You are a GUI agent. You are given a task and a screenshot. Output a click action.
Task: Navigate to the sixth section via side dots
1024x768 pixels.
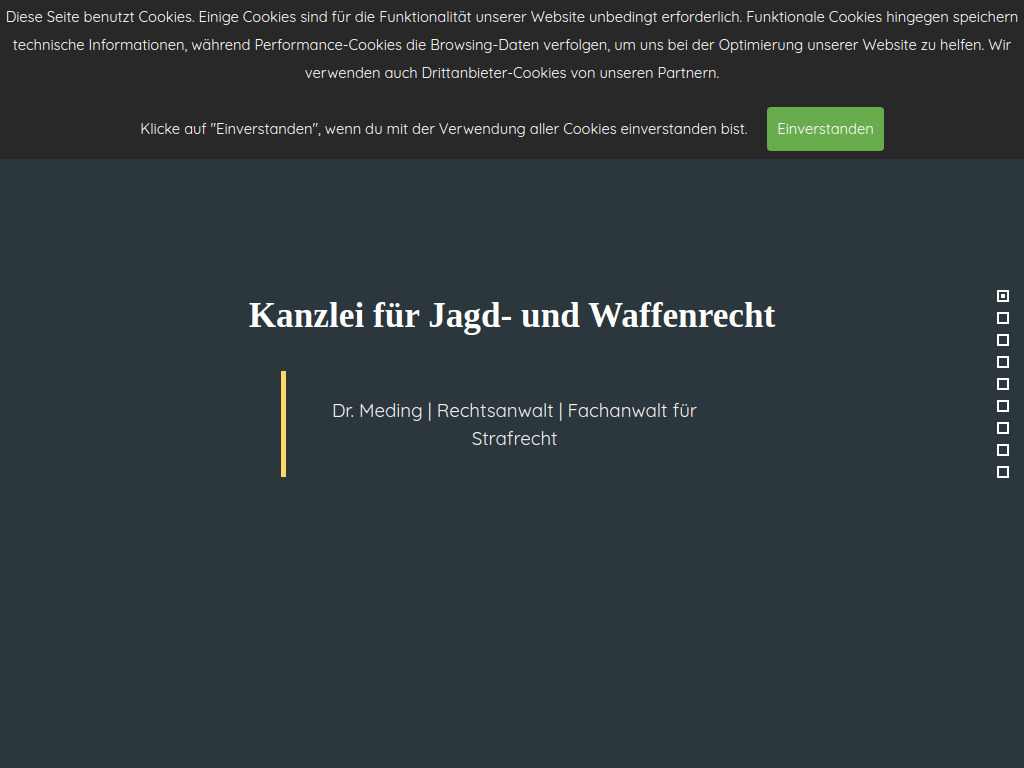coord(1002,406)
